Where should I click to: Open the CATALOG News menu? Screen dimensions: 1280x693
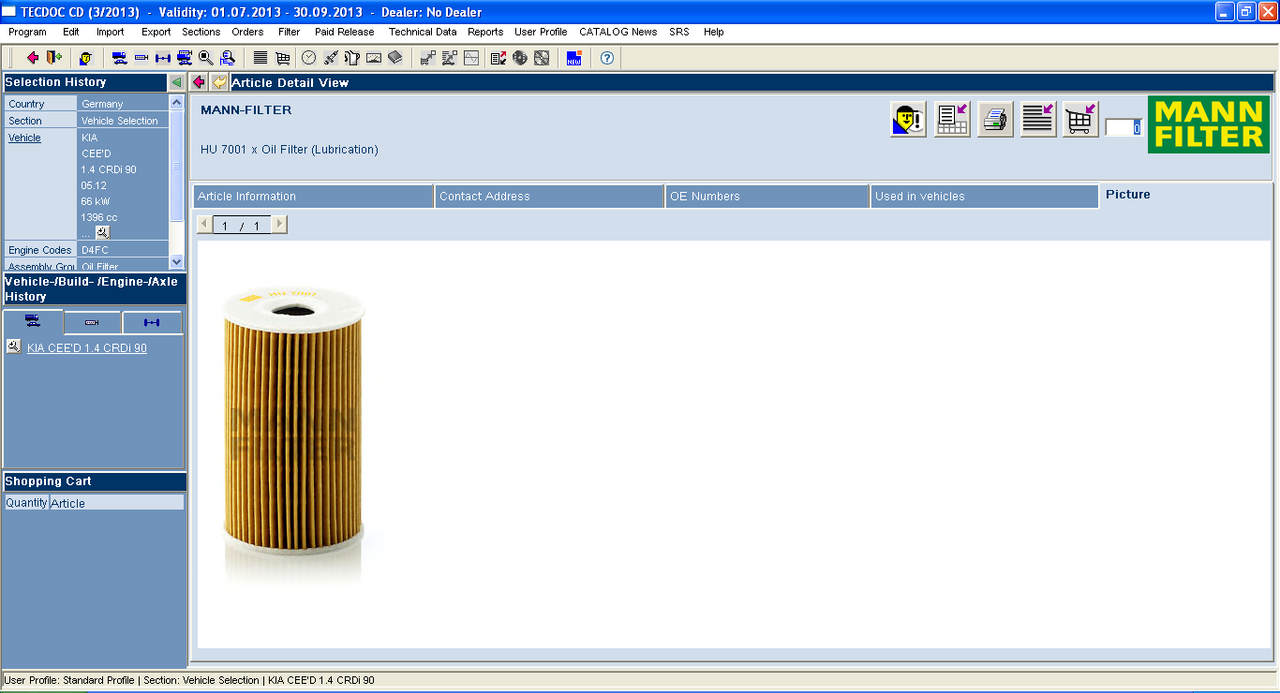pos(618,32)
